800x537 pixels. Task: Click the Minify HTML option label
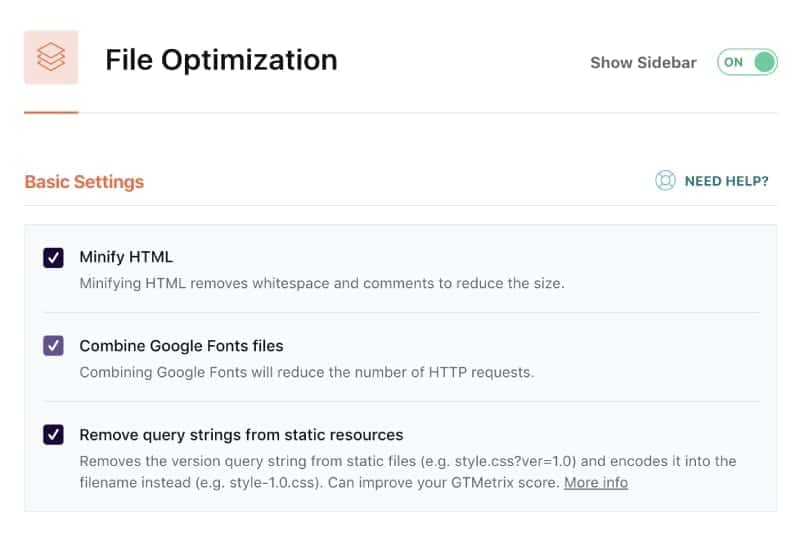(126, 258)
